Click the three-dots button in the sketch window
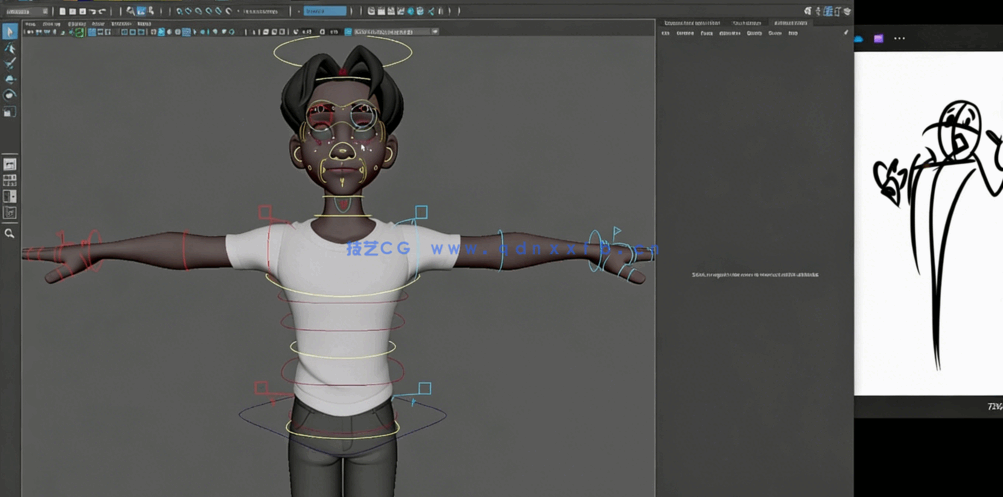This screenshot has width=1003, height=497. pyautogui.click(x=899, y=39)
